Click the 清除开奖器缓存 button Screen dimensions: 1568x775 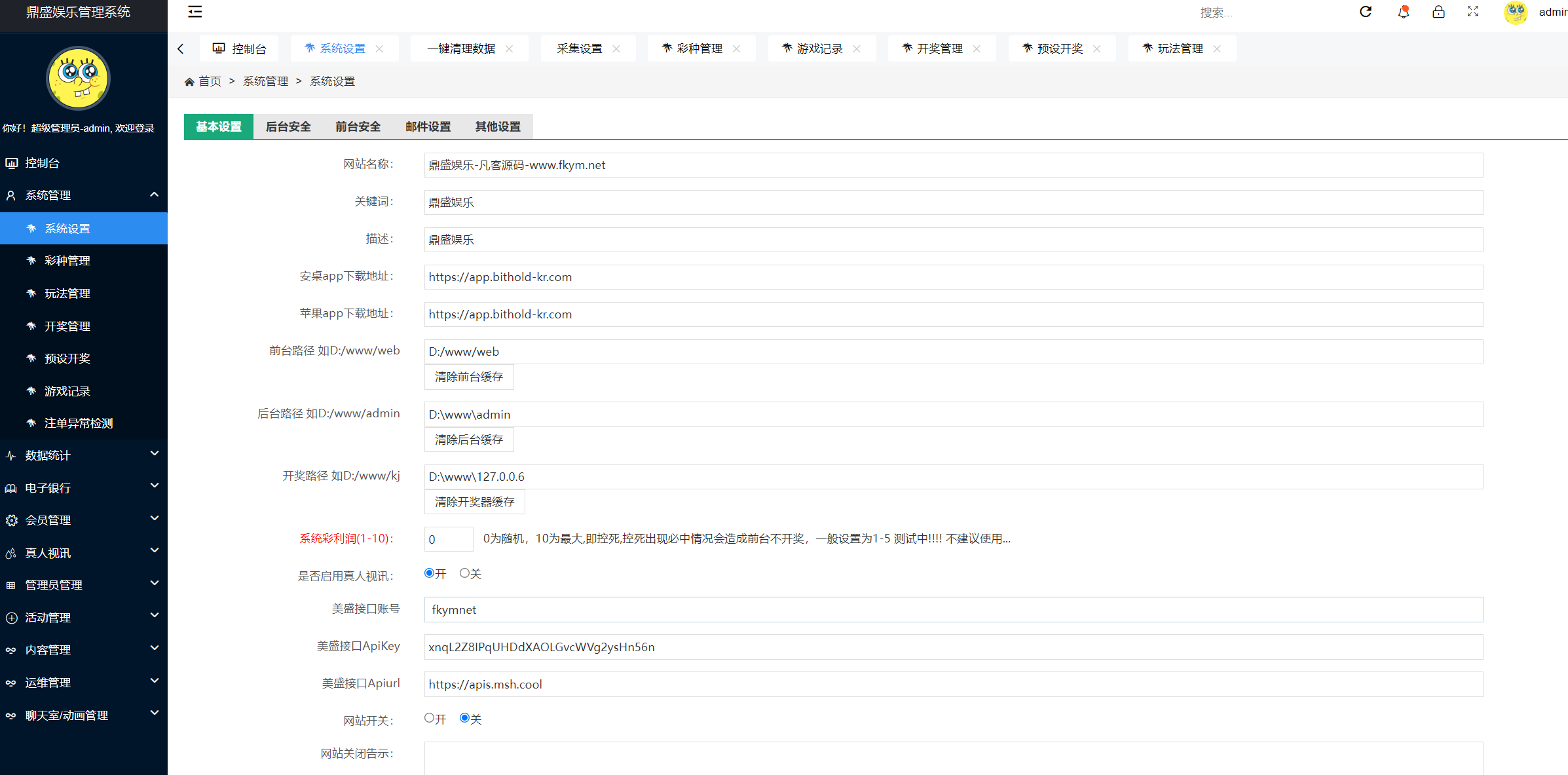474,501
